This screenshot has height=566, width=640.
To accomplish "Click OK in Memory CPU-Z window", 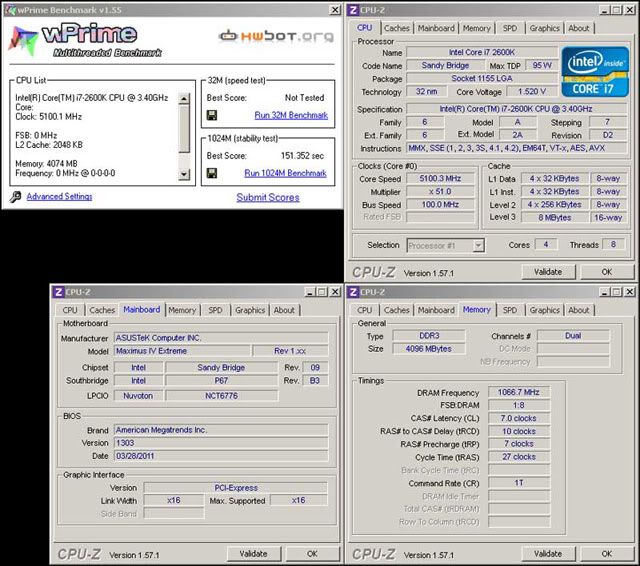I will 607,554.
